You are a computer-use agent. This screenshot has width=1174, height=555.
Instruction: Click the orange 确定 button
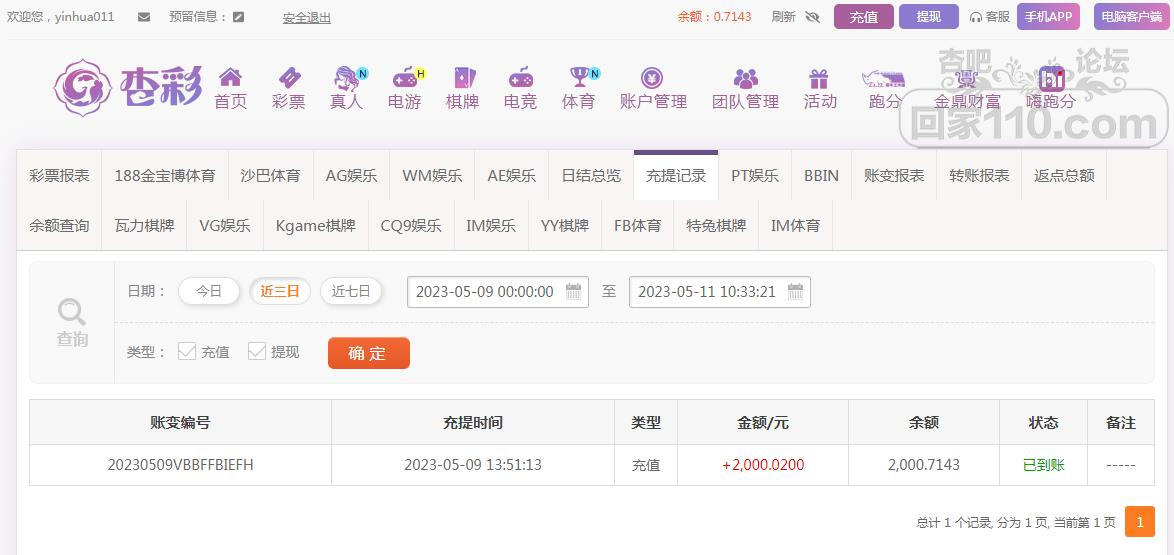pos(368,353)
